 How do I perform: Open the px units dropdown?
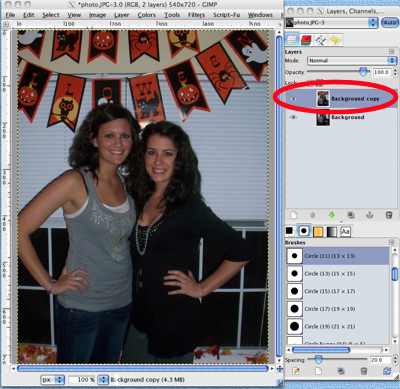pos(53,379)
